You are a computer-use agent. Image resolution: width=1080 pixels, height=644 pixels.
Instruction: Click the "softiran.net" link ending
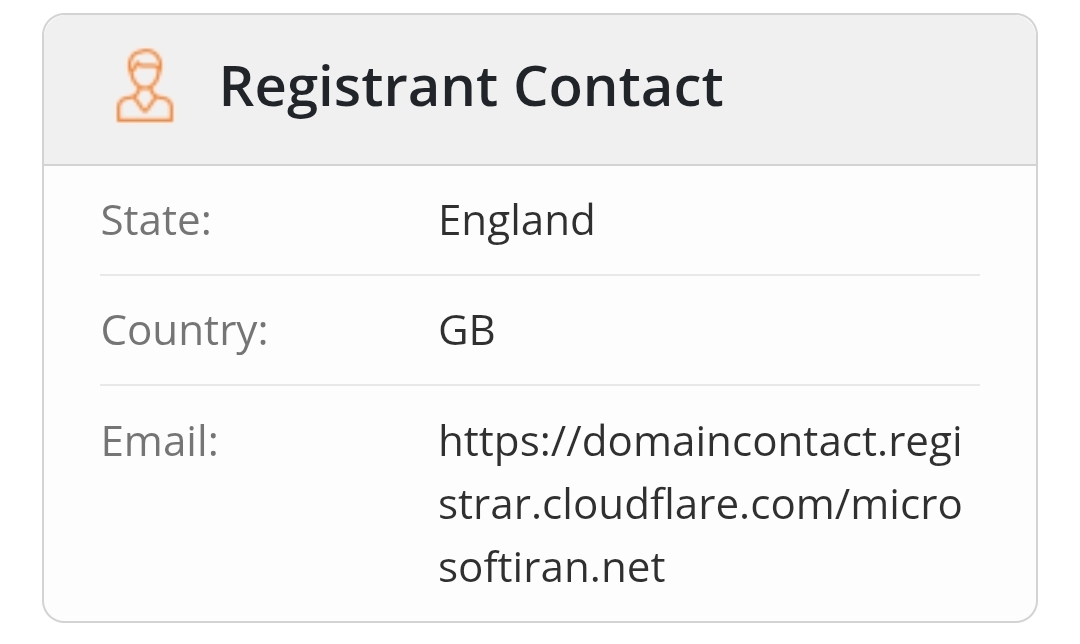(x=552, y=568)
